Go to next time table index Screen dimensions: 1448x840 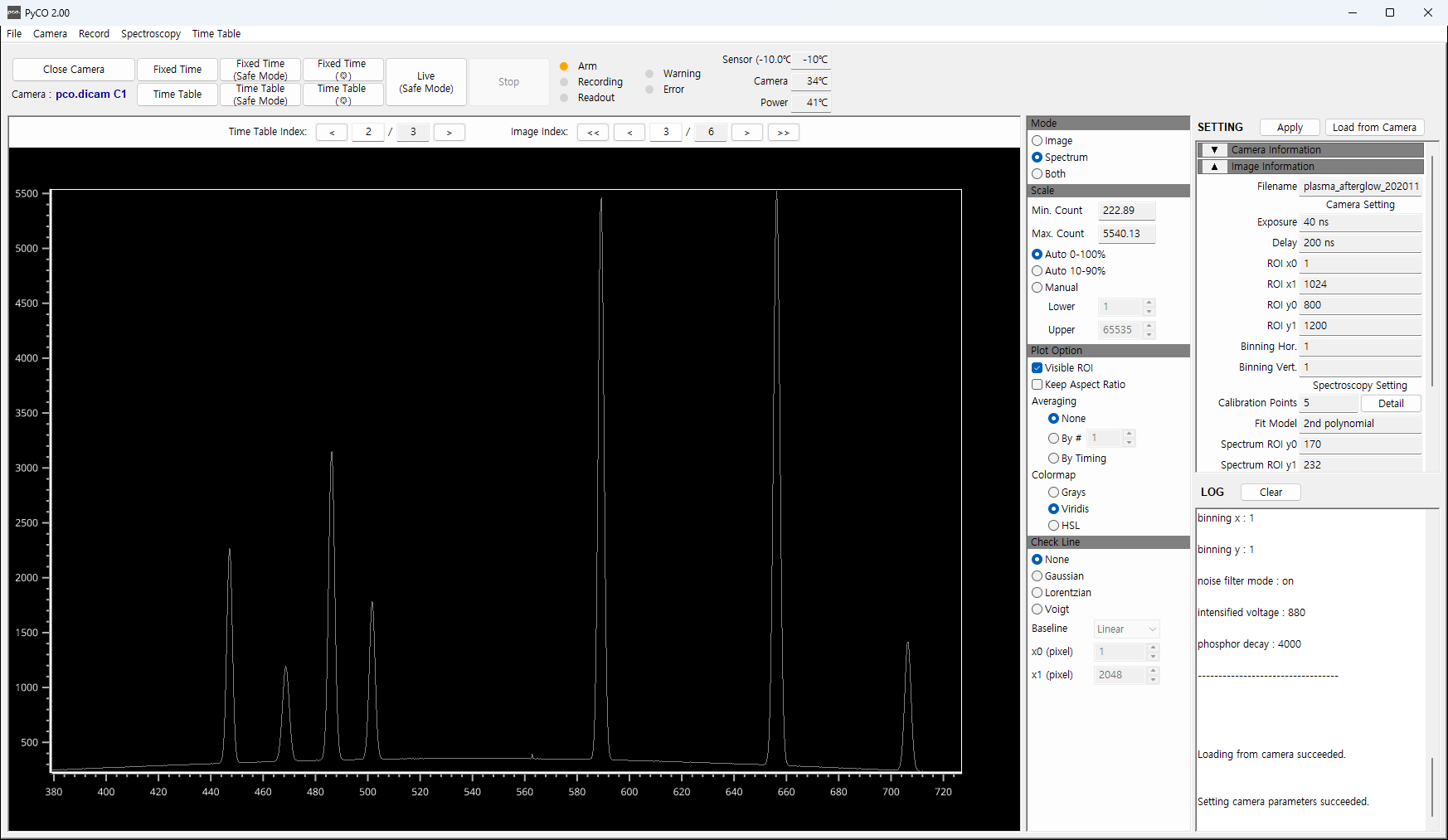(449, 133)
